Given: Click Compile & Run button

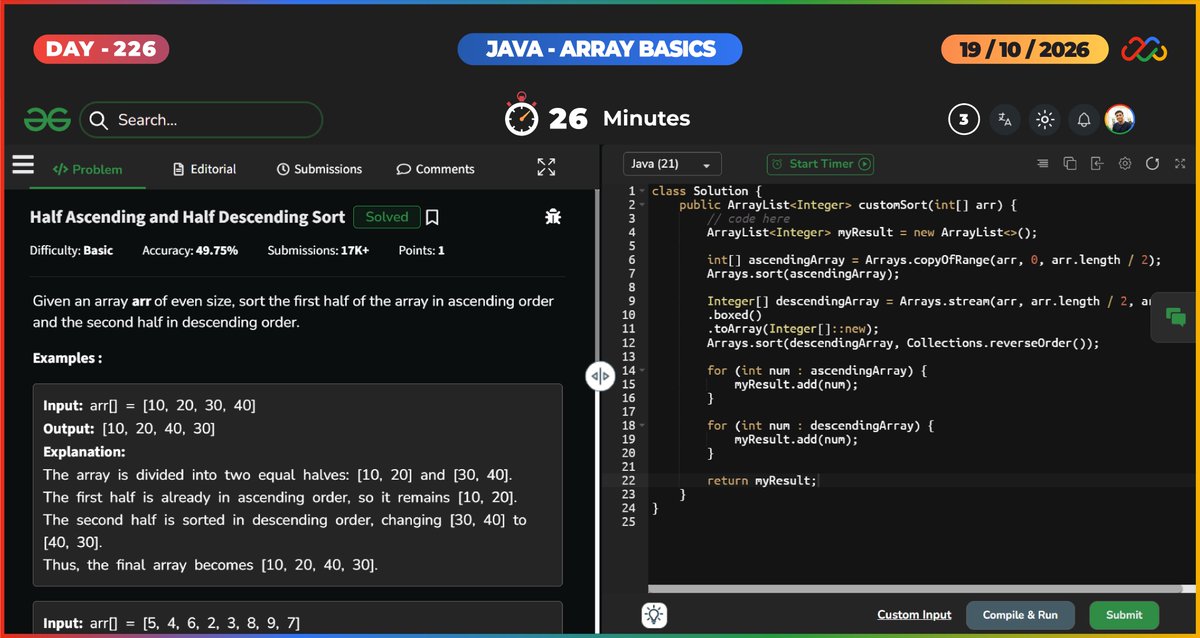Looking at the screenshot, I should tap(1020, 615).
